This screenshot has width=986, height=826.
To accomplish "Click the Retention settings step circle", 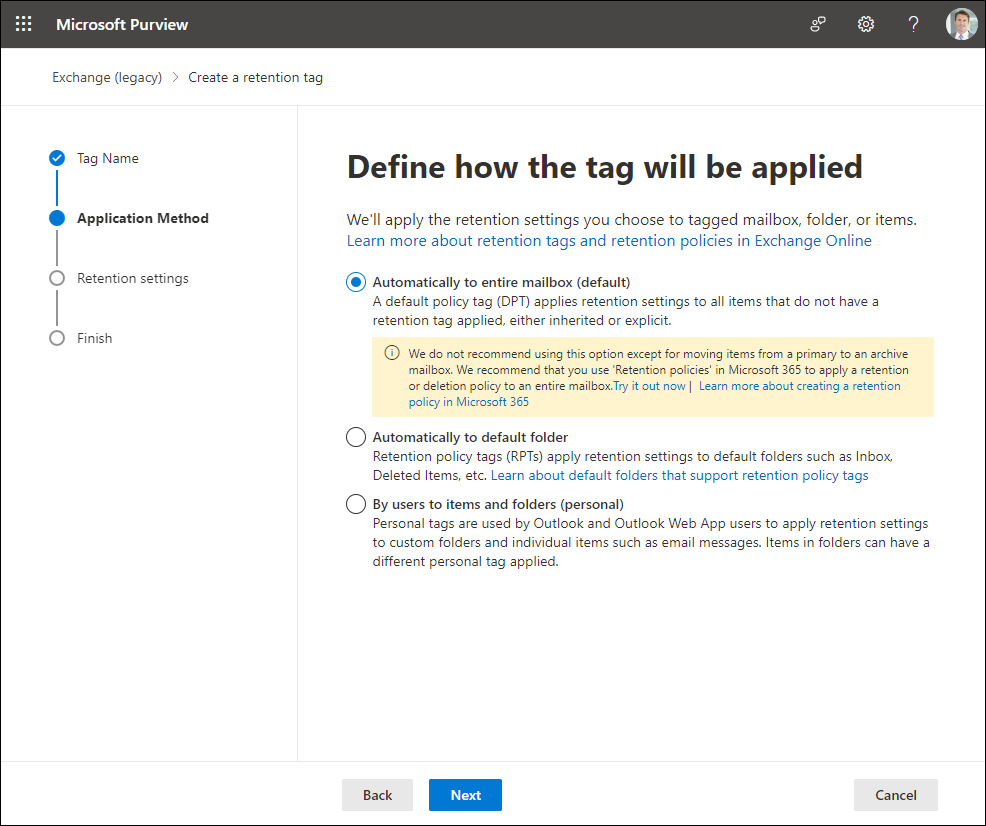I will (57, 278).
